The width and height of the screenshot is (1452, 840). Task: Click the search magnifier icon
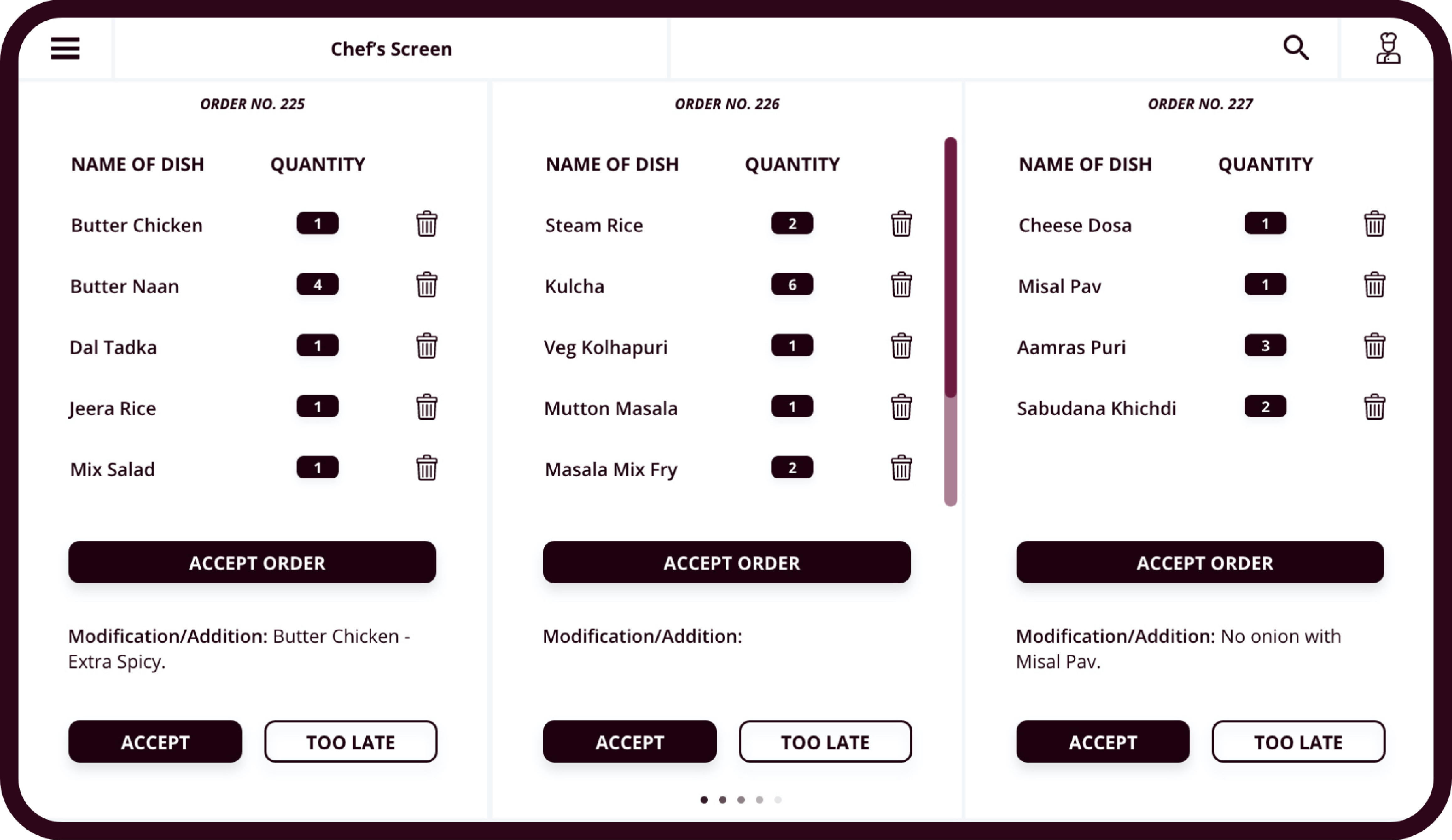click(1296, 48)
